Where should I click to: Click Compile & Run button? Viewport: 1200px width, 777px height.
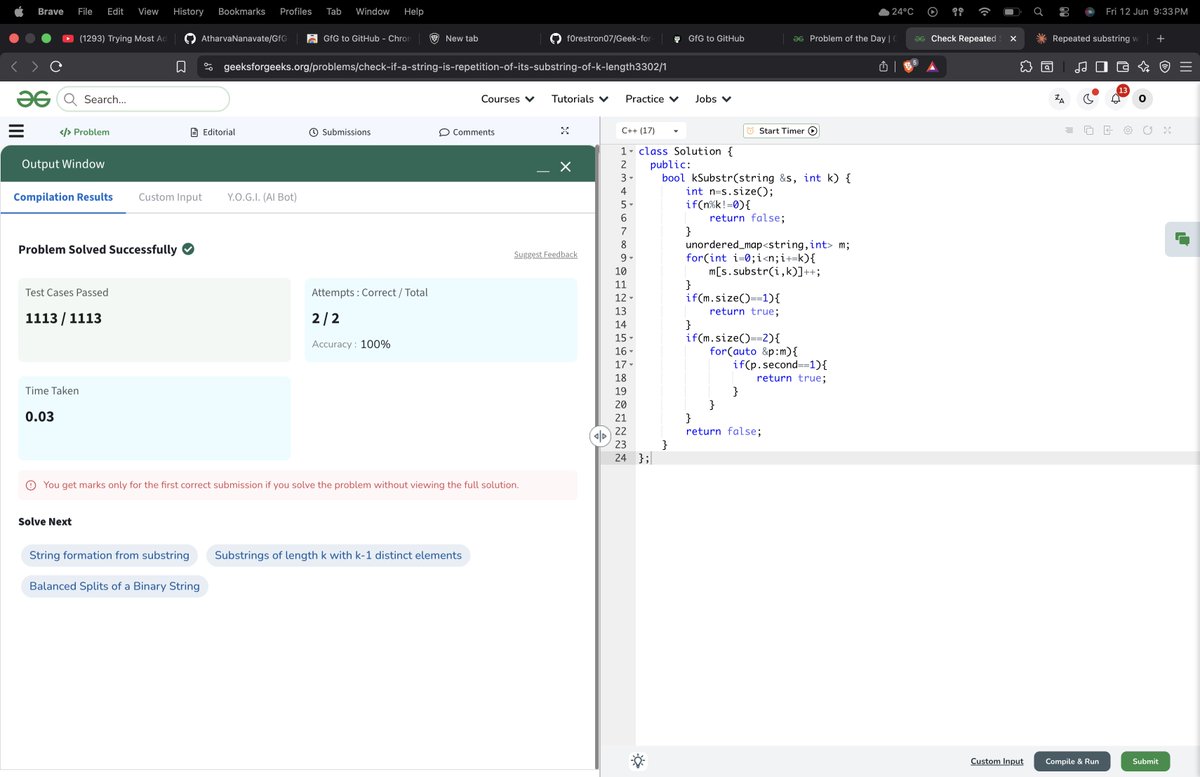[1072, 761]
